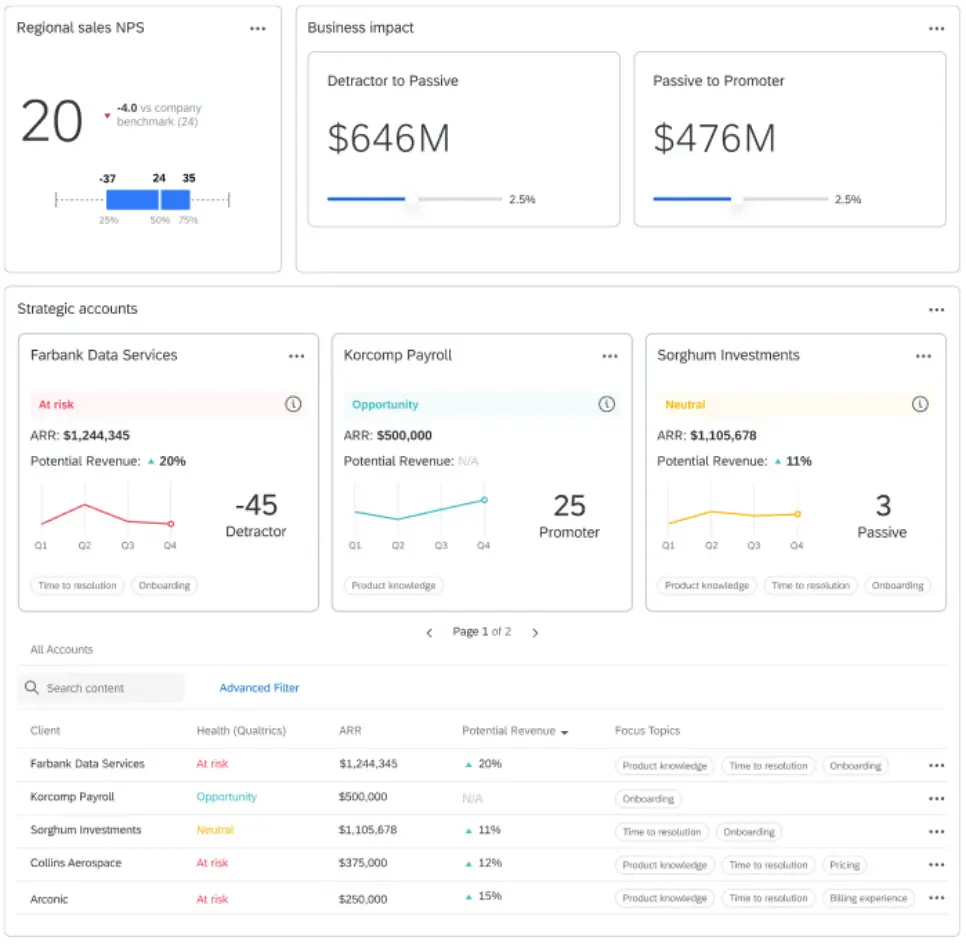Click the previous page chevron
Viewport: 966px width, 944px height.
pos(429,632)
